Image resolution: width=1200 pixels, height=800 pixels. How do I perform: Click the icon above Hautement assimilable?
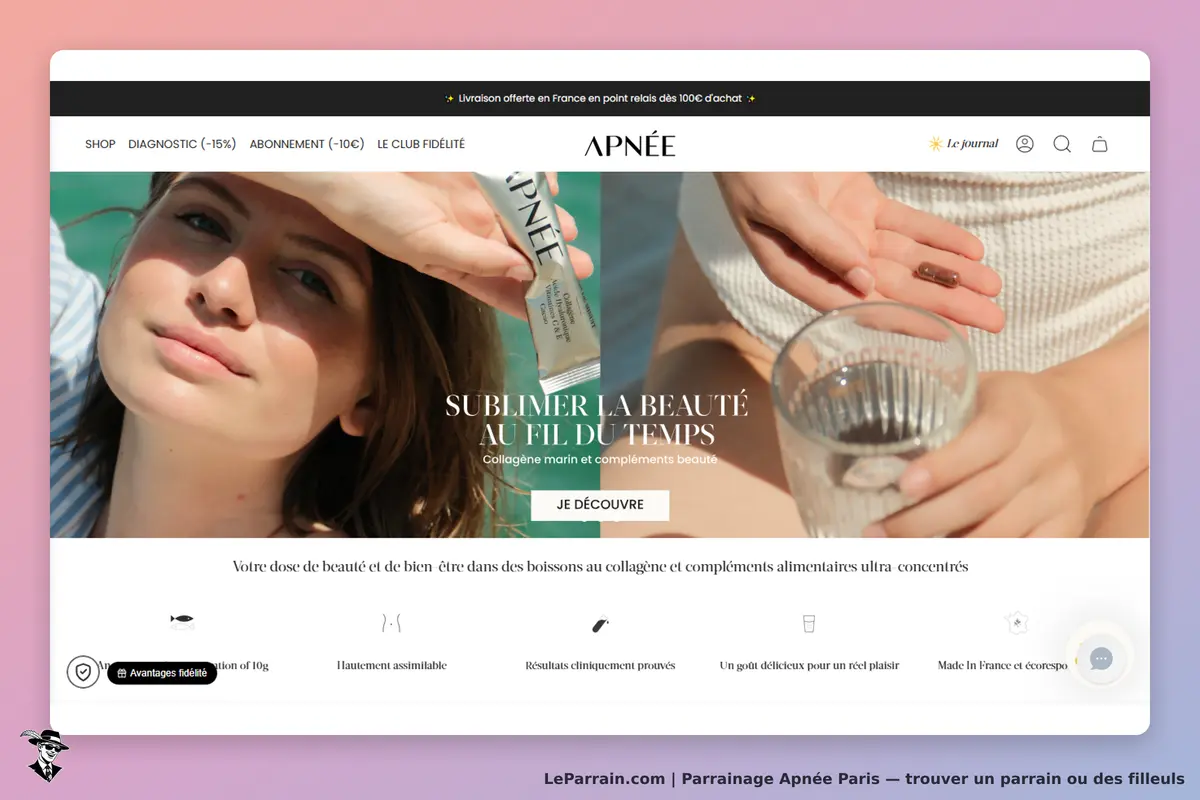391,623
